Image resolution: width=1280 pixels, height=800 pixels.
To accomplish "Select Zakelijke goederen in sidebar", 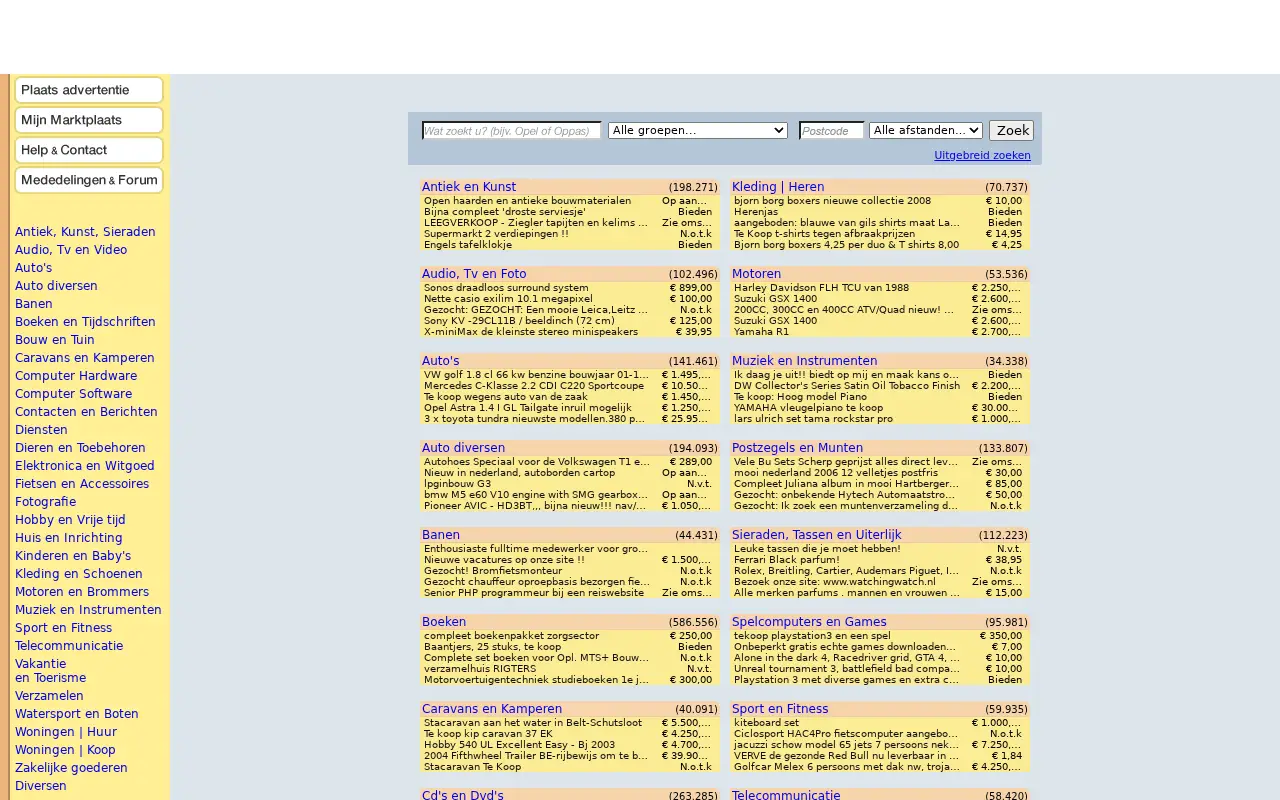I will (x=71, y=768).
